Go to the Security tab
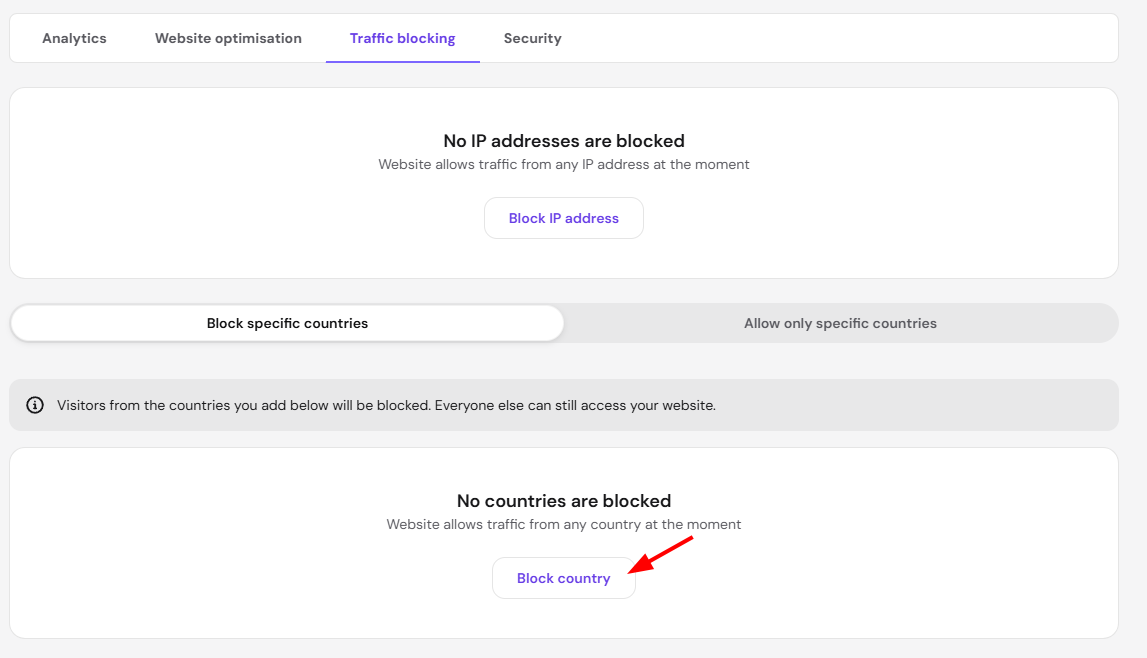The height and width of the screenshot is (658, 1147). tap(533, 38)
